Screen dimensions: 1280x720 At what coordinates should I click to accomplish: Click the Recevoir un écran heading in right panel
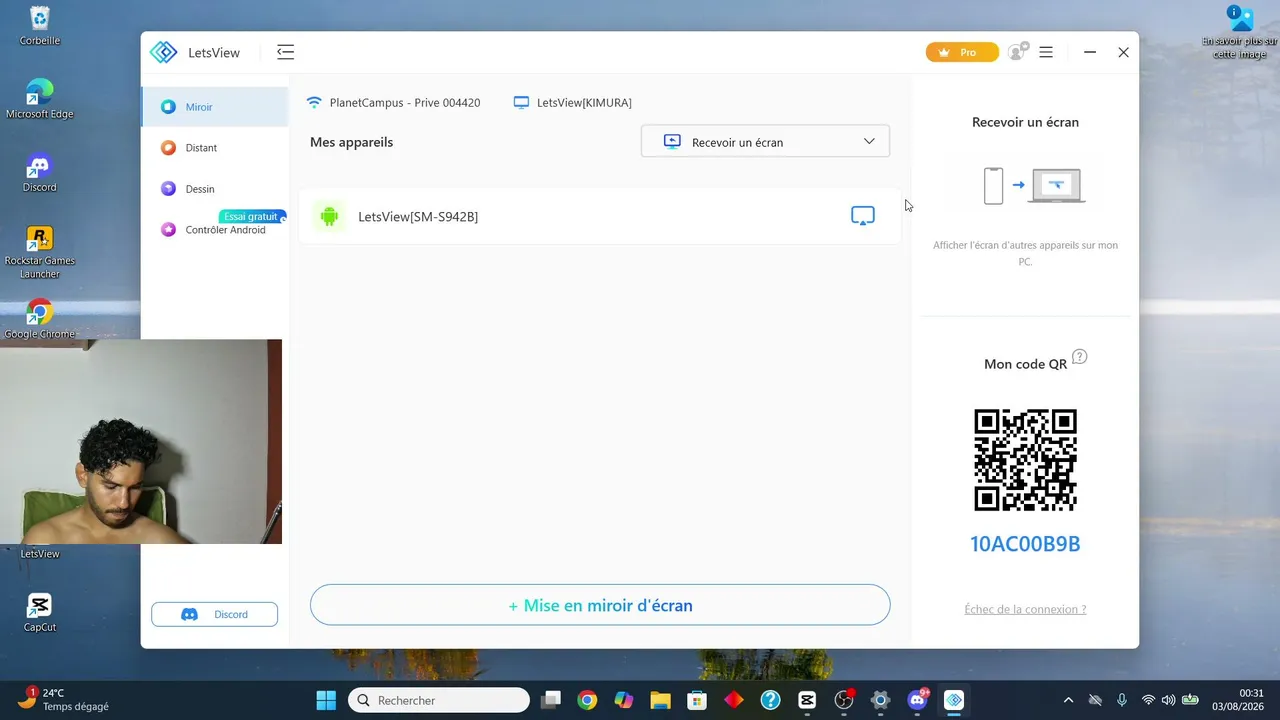tap(1025, 122)
